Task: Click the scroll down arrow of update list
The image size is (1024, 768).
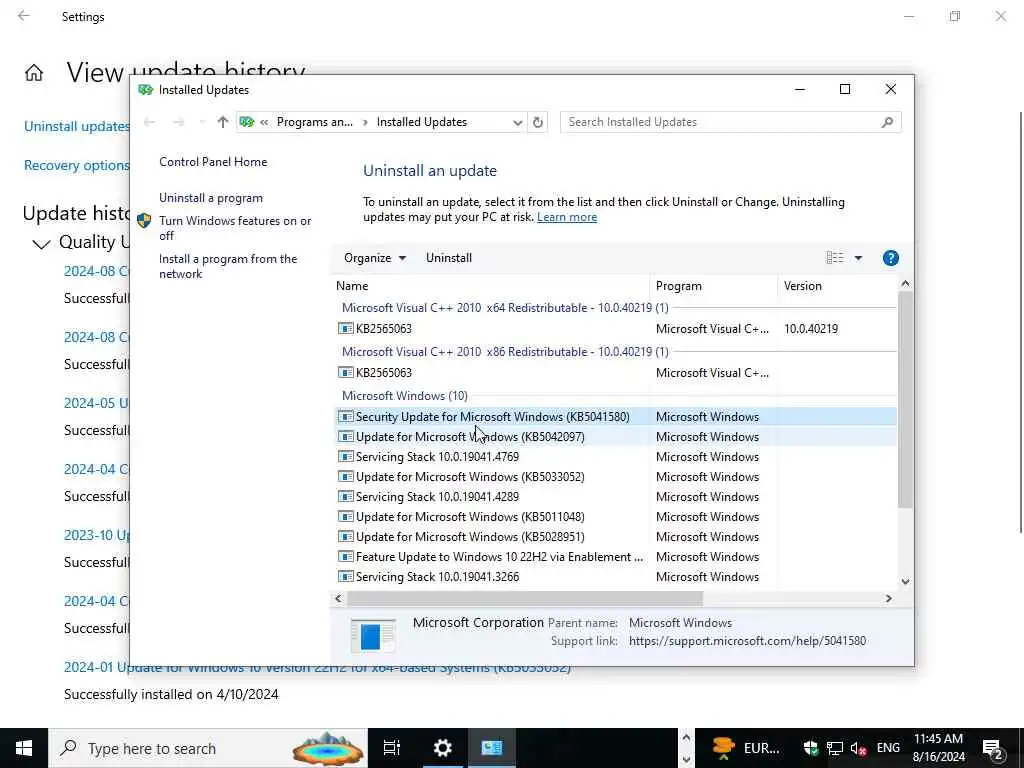Action: (905, 581)
